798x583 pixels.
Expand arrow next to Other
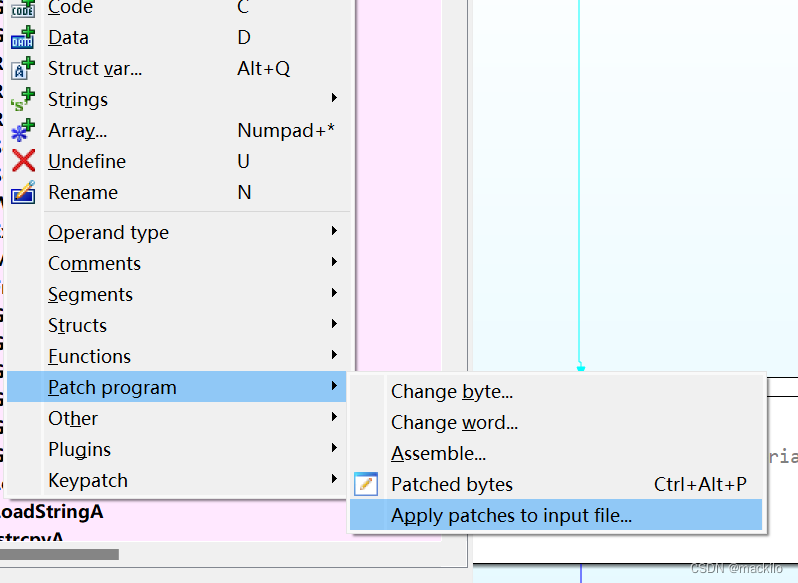pyautogui.click(x=334, y=417)
